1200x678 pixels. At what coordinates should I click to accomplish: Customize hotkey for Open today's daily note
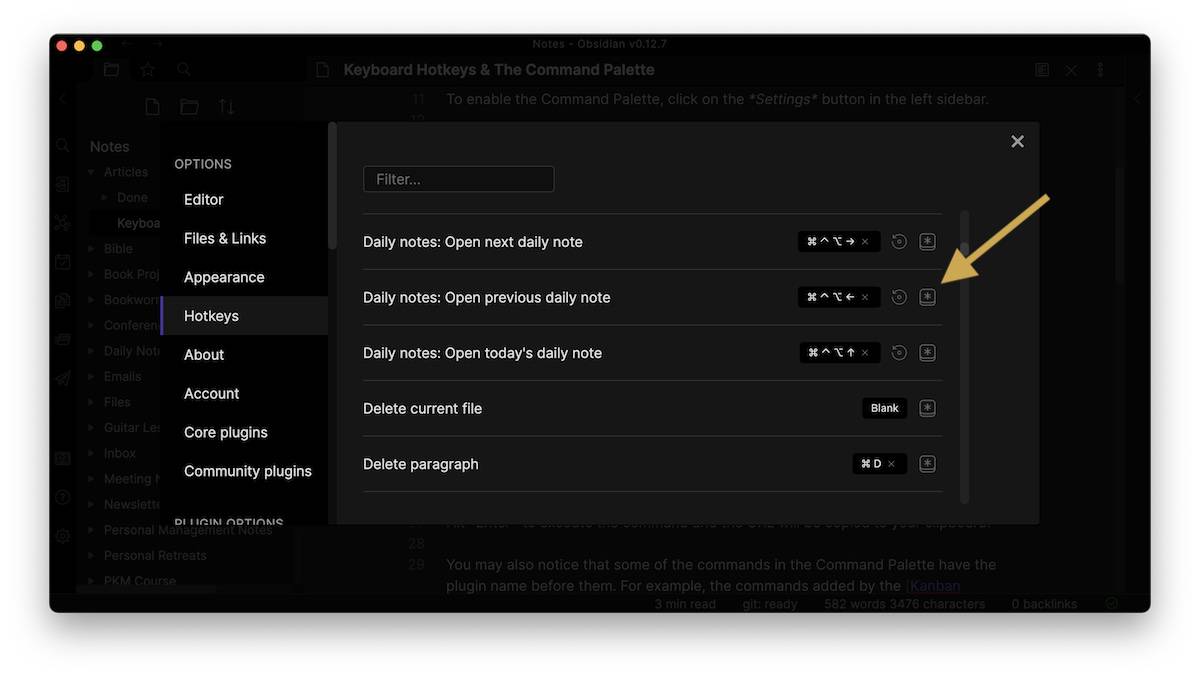tap(927, 352)
